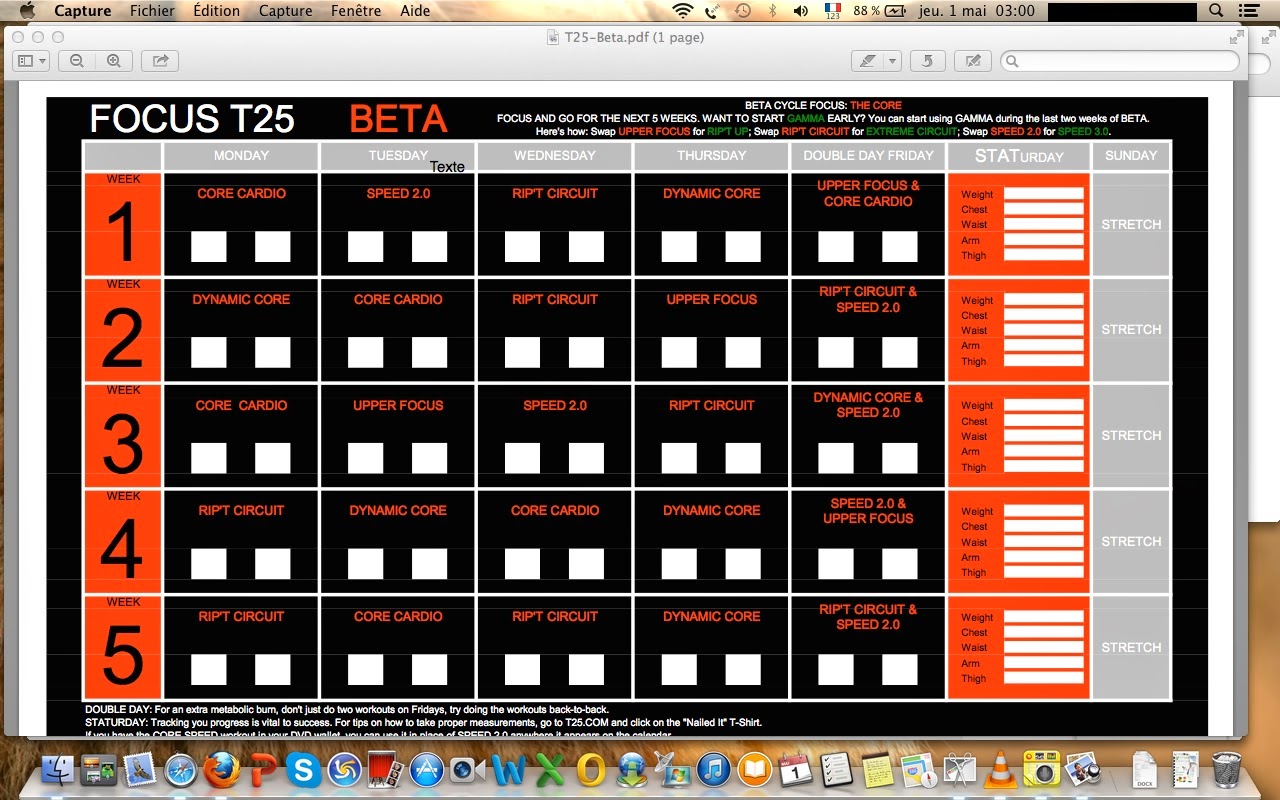
Task: Open the battery status menu
Action: (882, 11)
